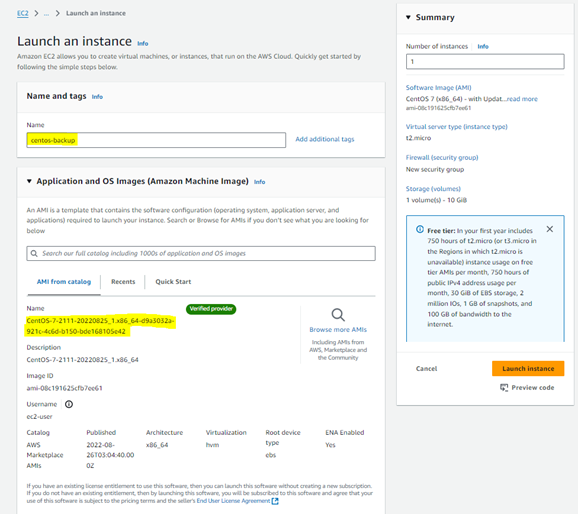Click the Number of instances field
The image size is (578, 514).
(485, 62)
